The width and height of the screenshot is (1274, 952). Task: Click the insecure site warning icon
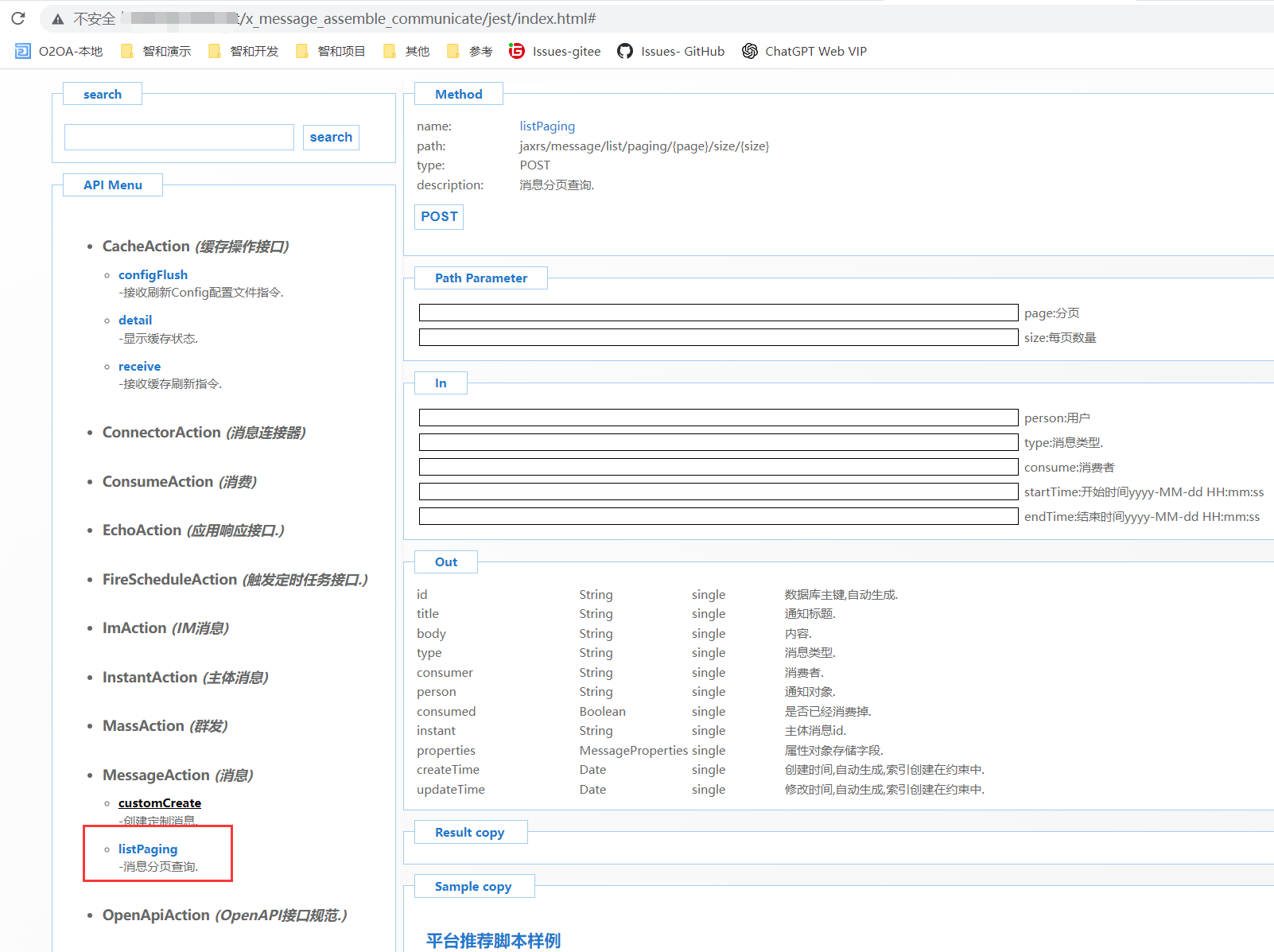pos(58,19)
